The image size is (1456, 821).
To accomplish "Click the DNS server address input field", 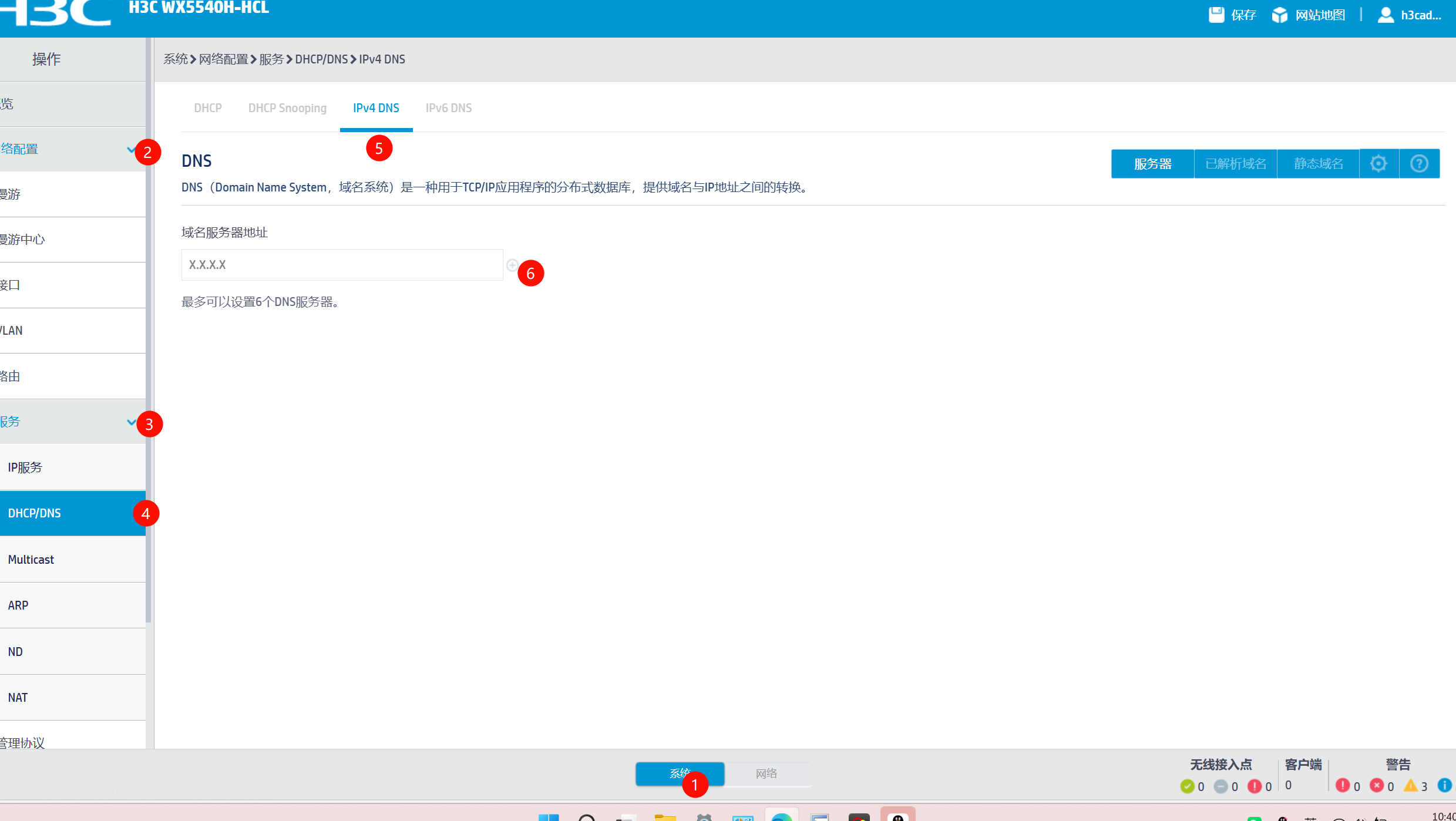I will pos(342,265).
